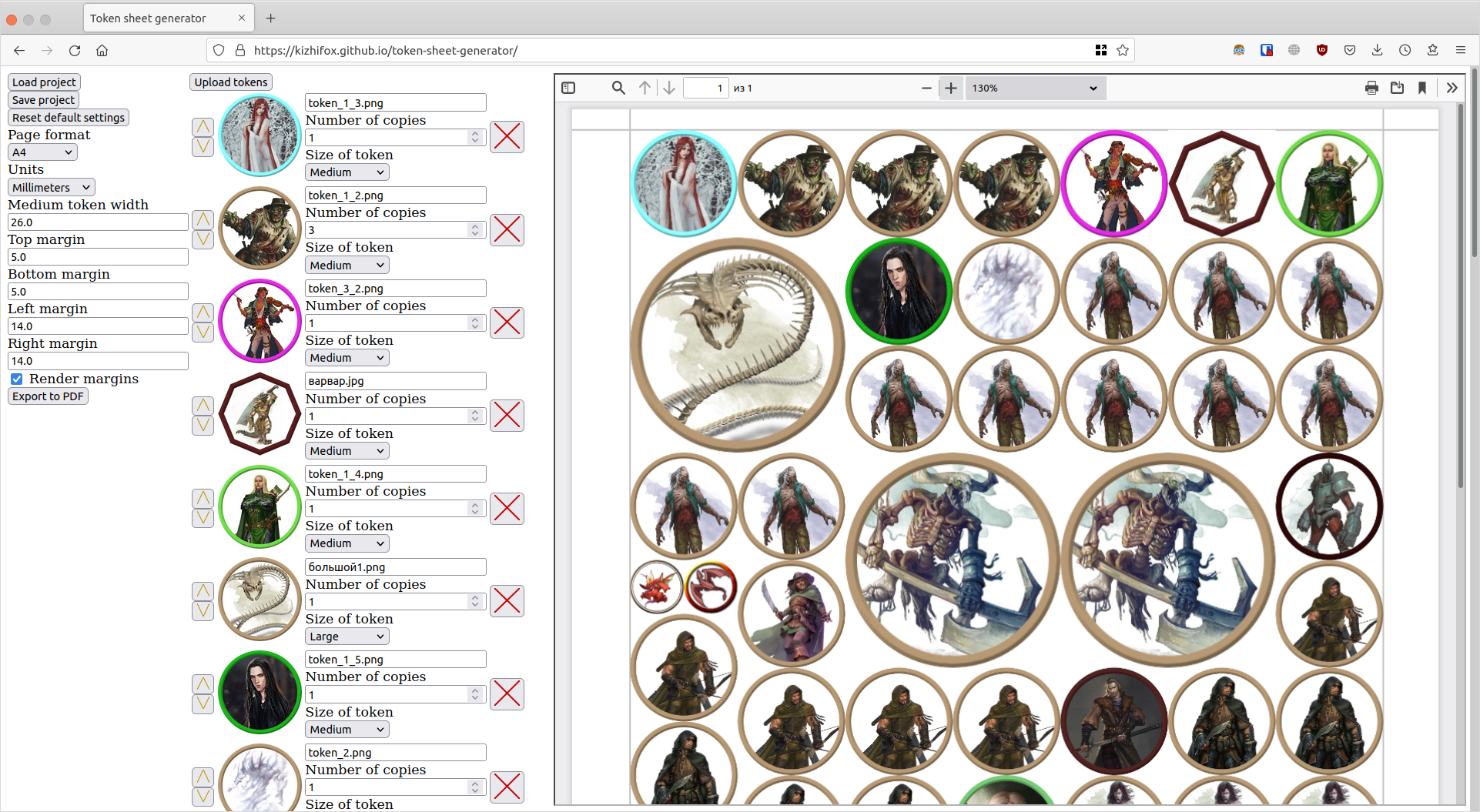Delete the token_1_3.png token with red X
Viewport: 1480px width, 812px height.
[x=507, y=137]
